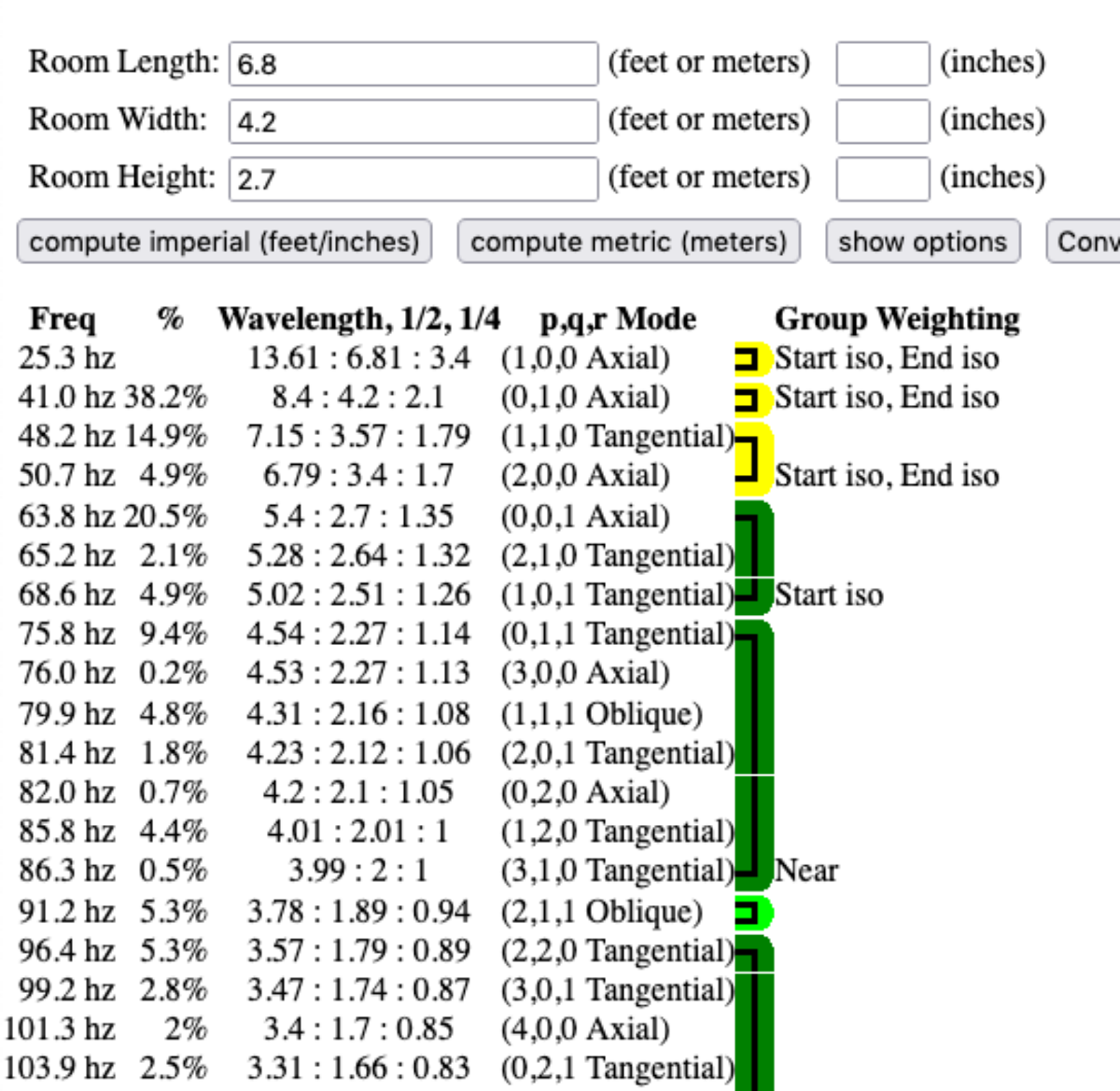Click green bracket beside 99.2 hz row
Image resolution: width=1120 pixels, height=1091 pixels.
point(752,990)
